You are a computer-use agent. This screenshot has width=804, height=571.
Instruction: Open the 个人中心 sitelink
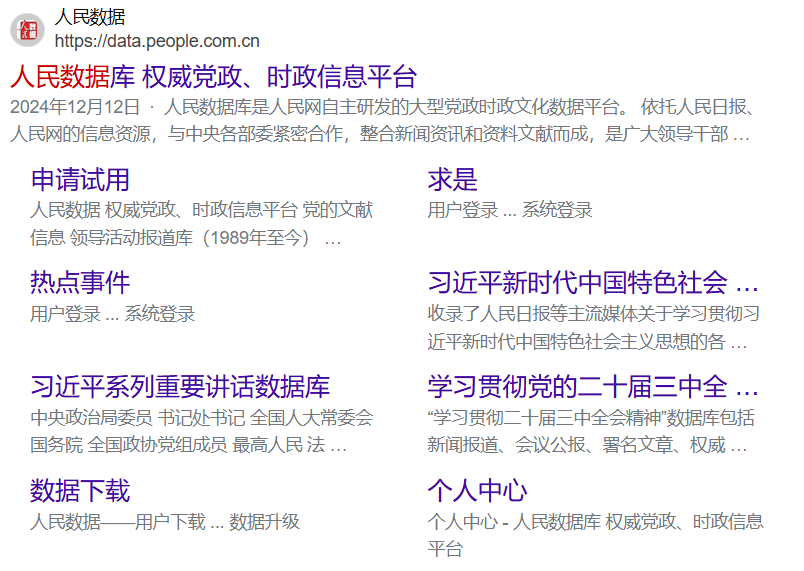pyautogui.click(x=477, y=491)
